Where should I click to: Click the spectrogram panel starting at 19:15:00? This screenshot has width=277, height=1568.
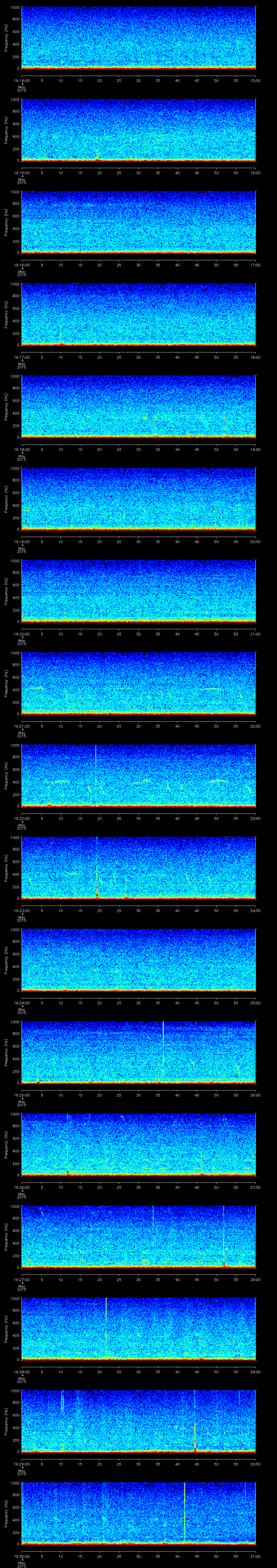(x=138, y=130)
